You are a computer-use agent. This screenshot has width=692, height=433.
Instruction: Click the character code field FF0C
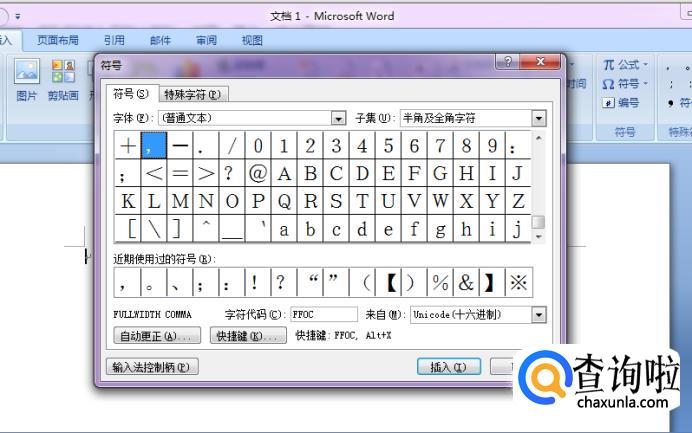coord(324,315)
